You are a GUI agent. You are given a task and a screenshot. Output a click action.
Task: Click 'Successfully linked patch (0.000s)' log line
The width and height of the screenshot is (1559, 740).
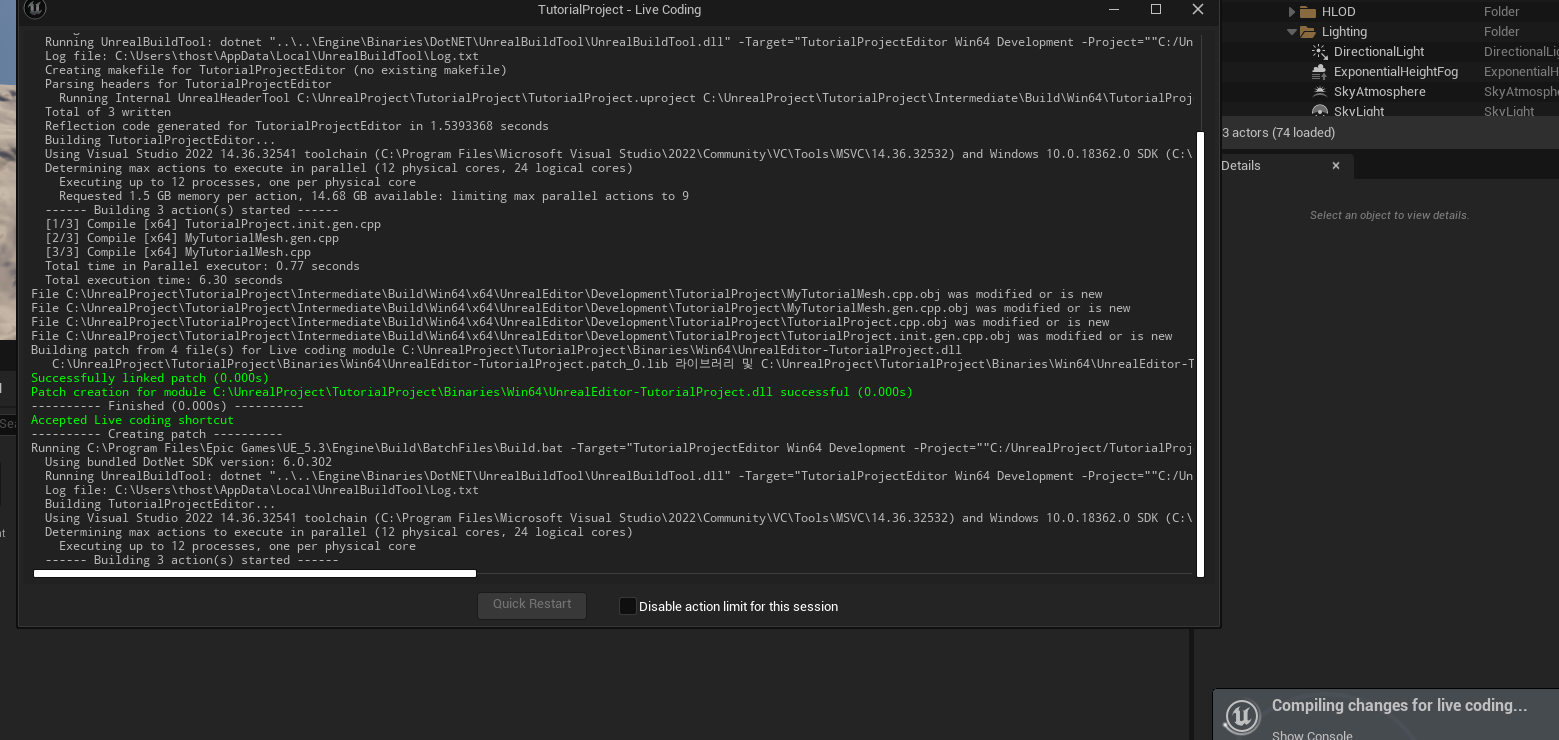click(x=150, y=378)
